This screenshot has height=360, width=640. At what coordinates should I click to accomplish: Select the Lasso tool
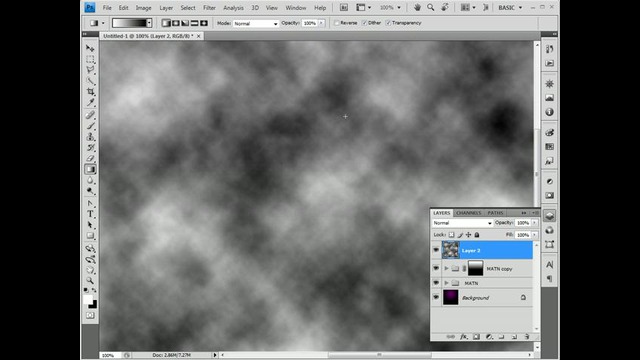pos(90,70)
